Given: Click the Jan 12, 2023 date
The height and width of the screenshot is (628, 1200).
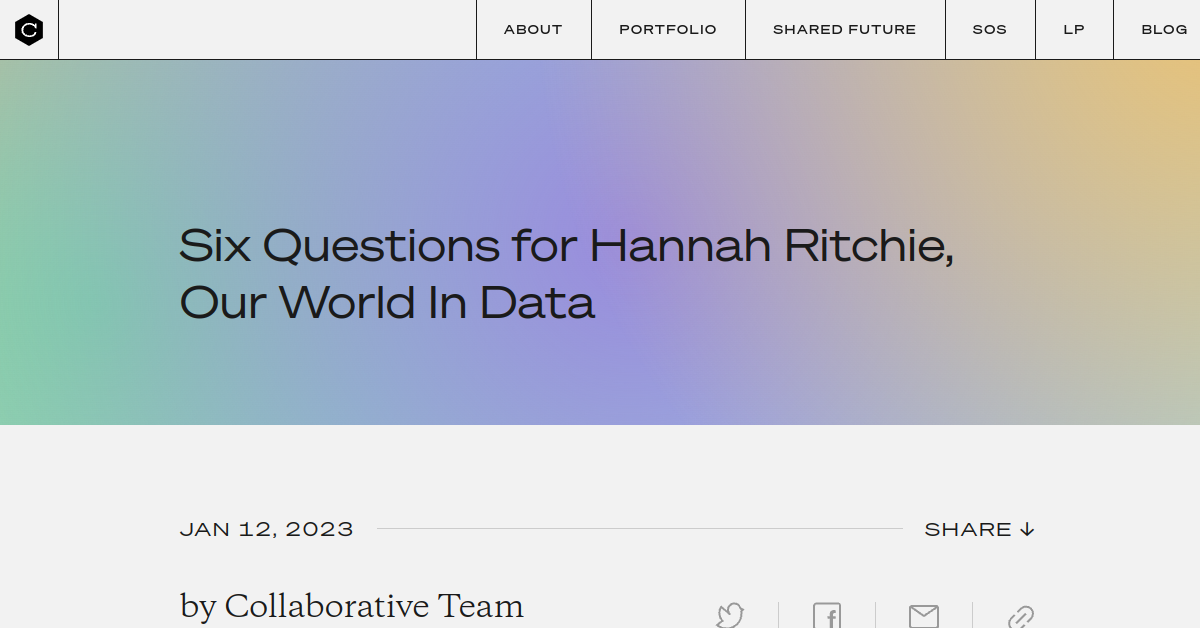Looking at the screenshot, I should [267, 529].
